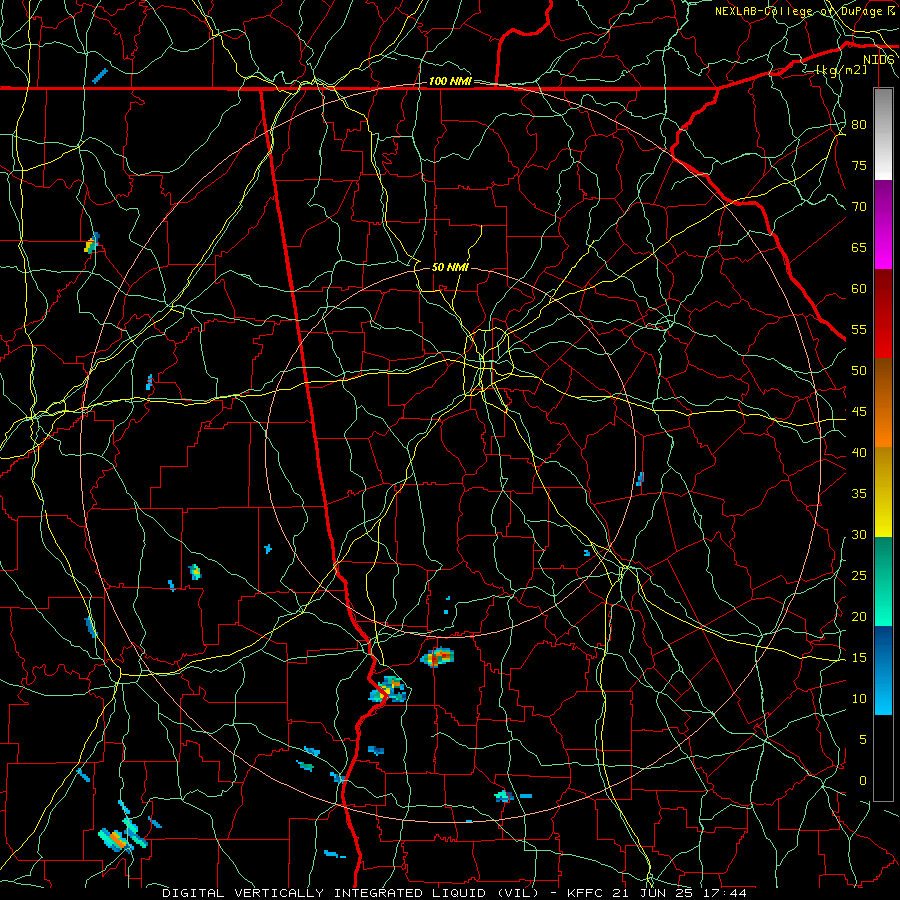Click the 65 value on the color scale
The height and width of the screenshot is (900, 900).
(x=859, y=248)
